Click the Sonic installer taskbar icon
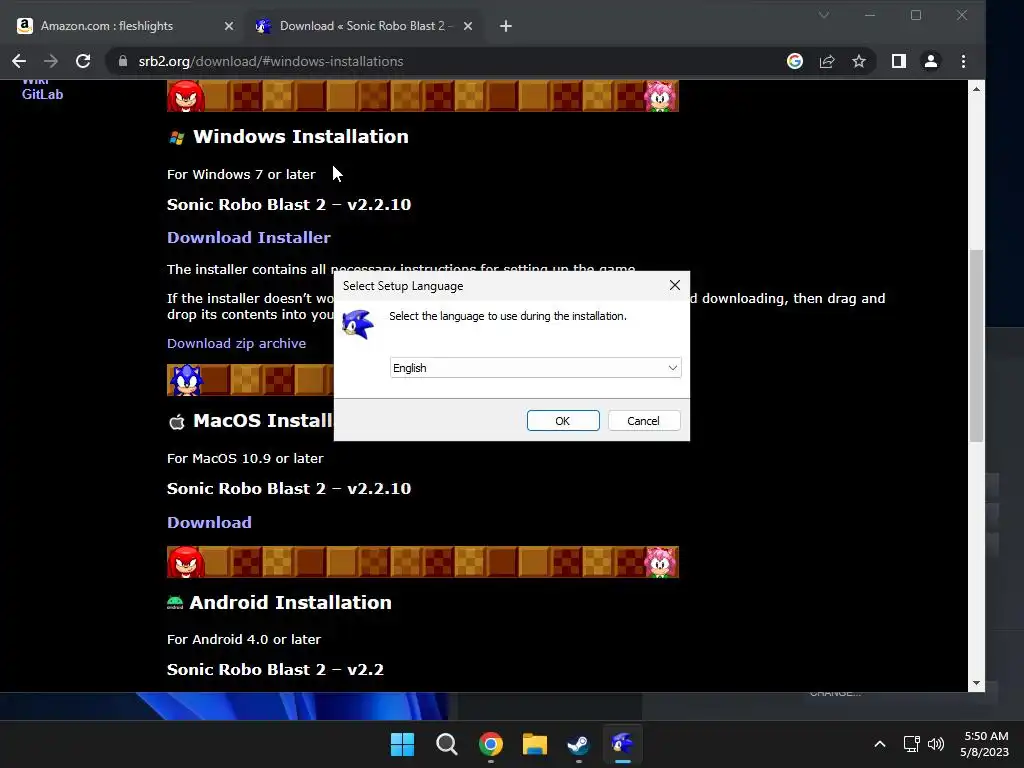 (622, 744)
